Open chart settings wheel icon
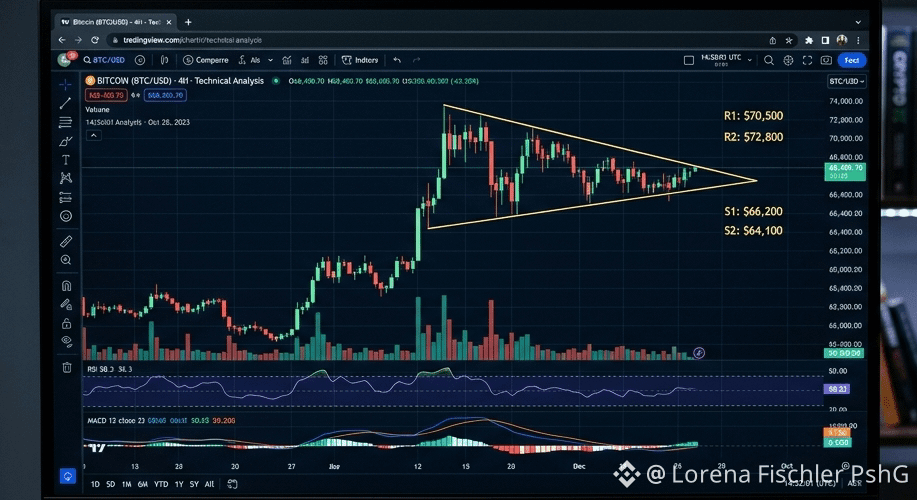The height and width of the screenshot is (500, 917). coord(788,60)
